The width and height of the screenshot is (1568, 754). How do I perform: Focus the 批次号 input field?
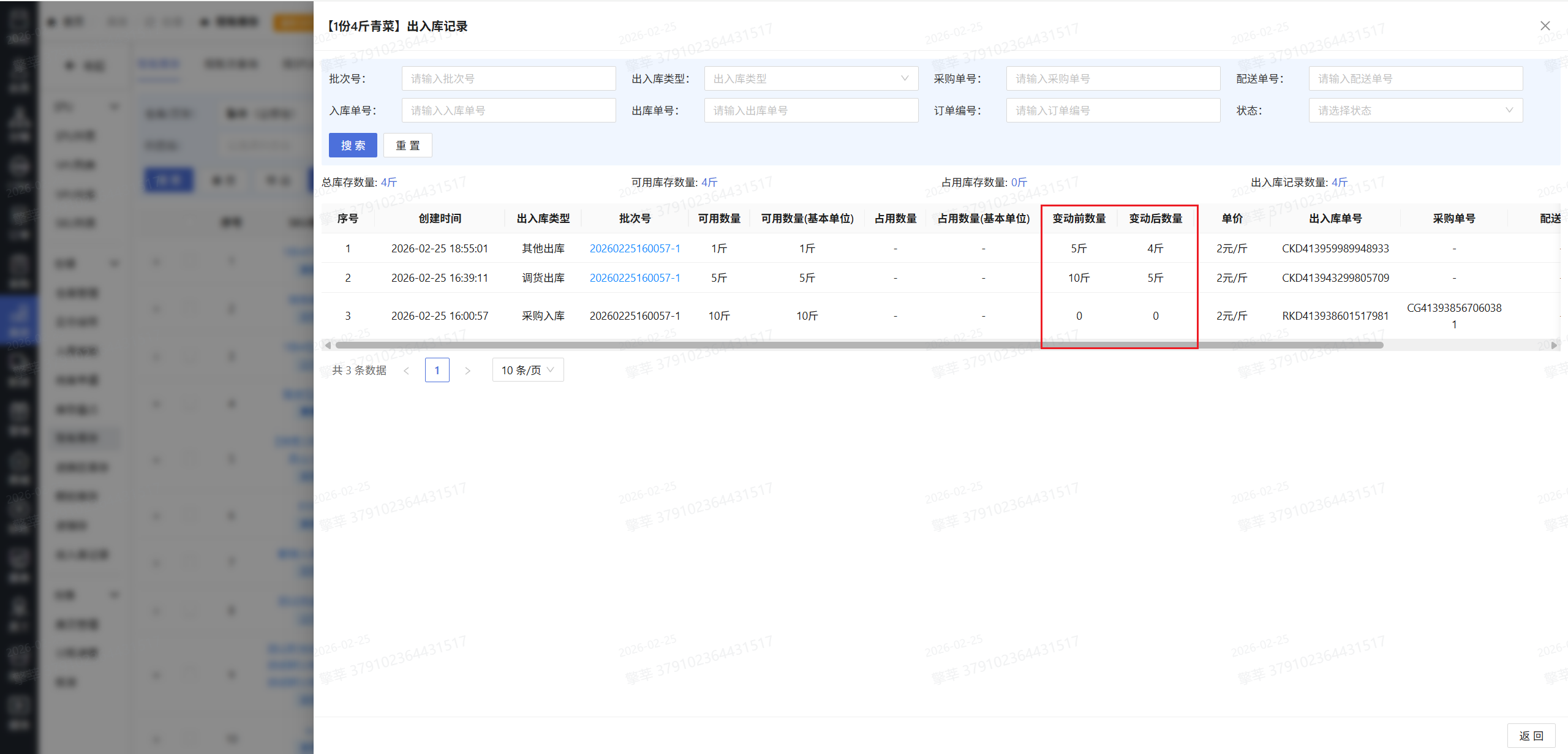click(x=508, y=78)
